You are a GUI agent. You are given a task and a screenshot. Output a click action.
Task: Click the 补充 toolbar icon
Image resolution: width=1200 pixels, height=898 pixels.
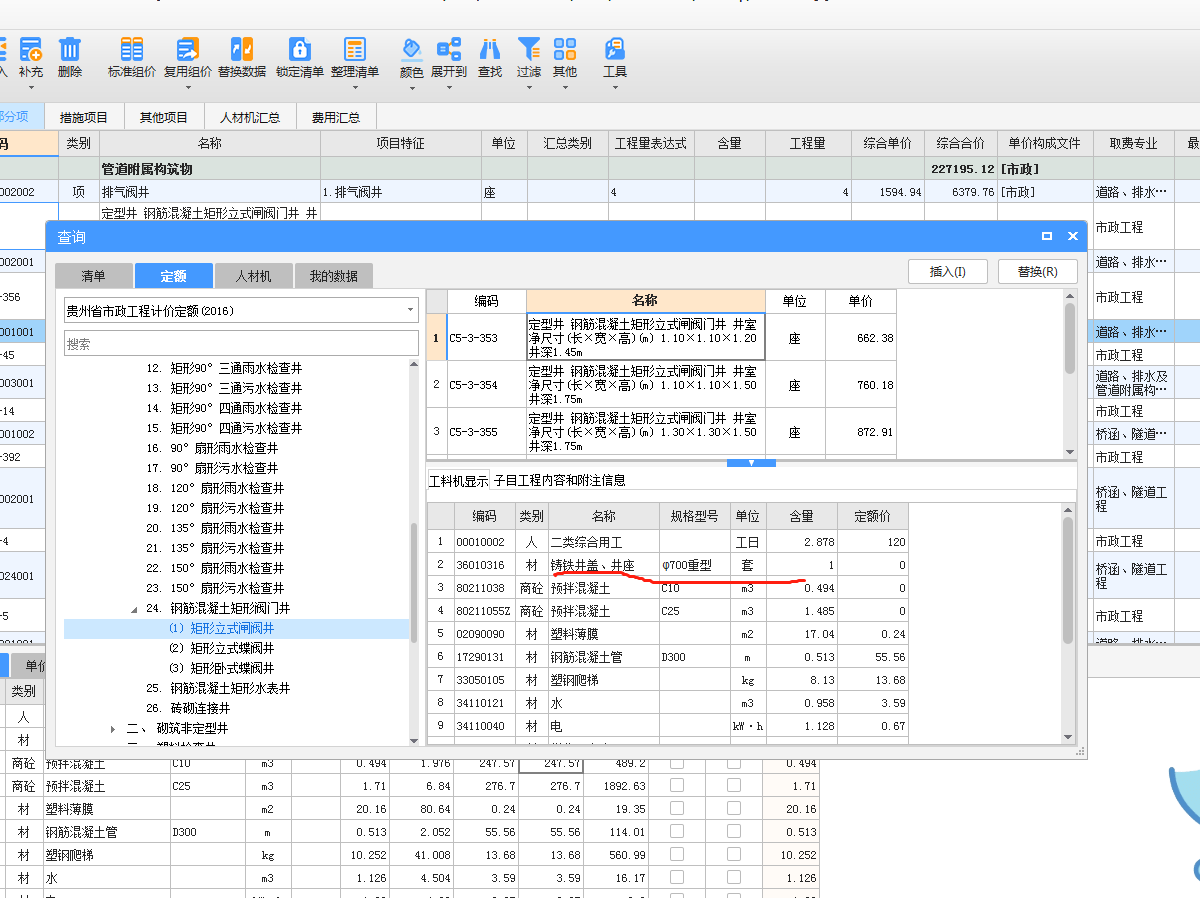(x=30, y=48)
